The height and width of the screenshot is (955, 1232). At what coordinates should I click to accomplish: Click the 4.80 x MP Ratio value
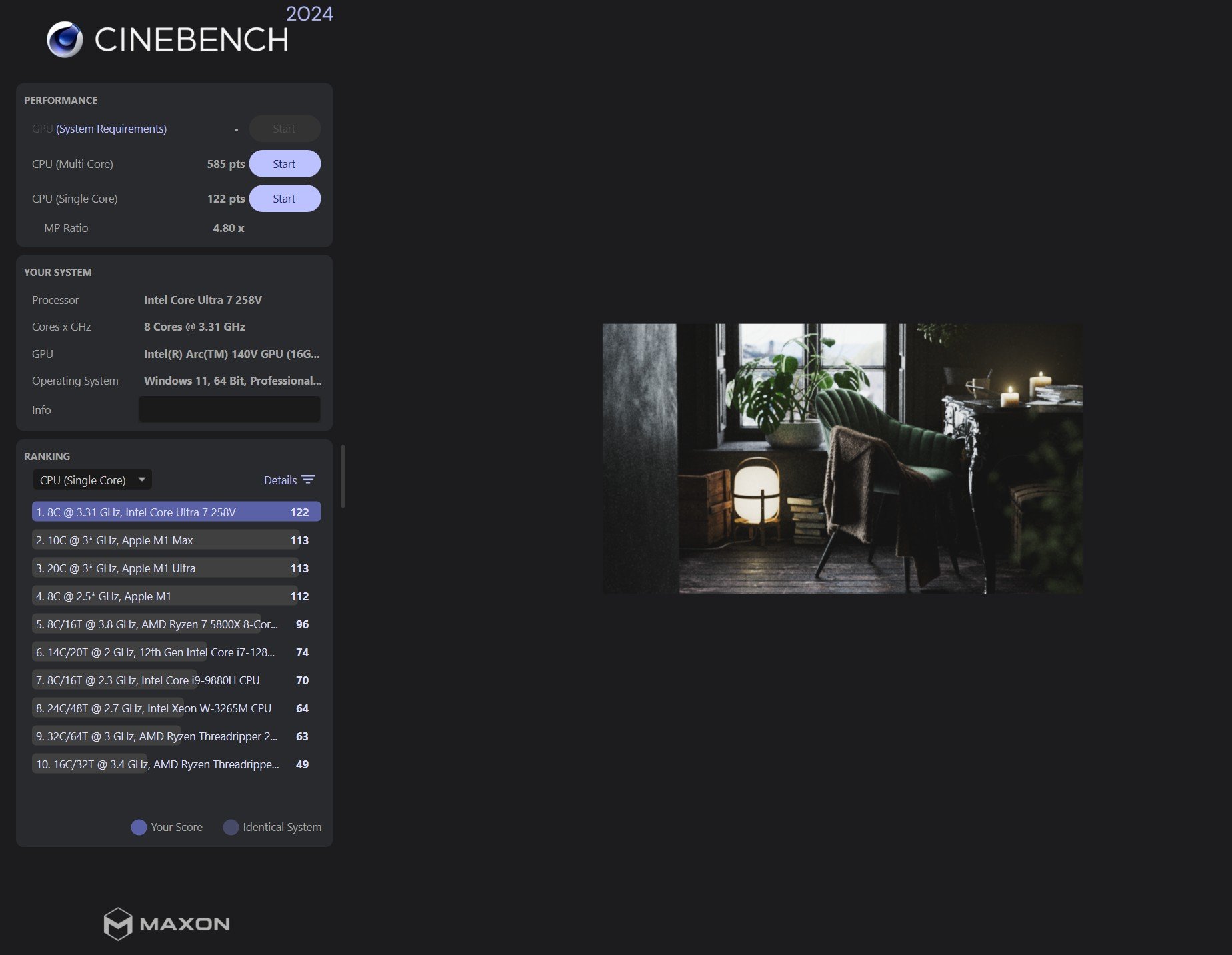pos(229,228)
